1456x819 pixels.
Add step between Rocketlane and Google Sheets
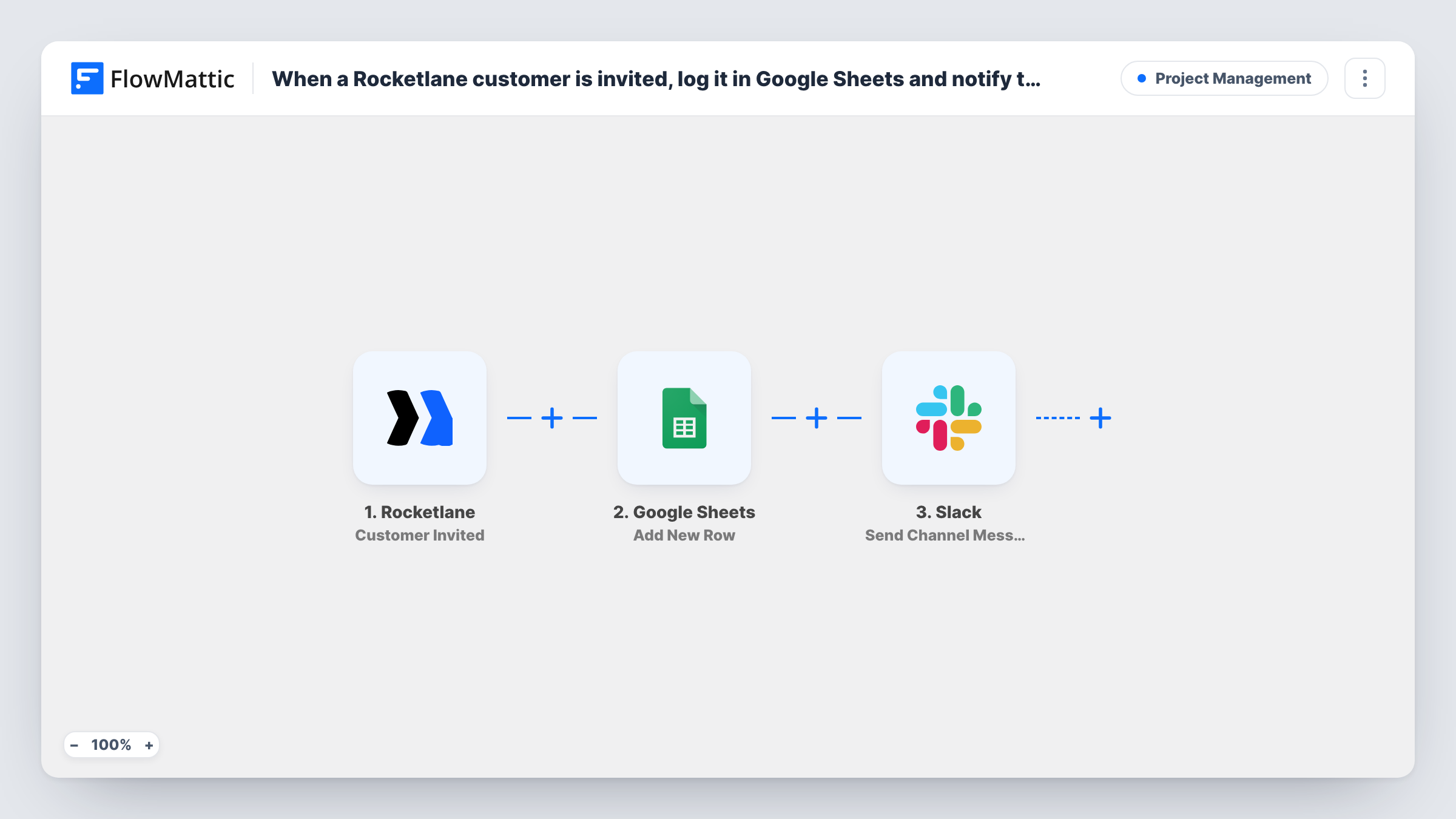pyautogui.click(x=552, y=418)
